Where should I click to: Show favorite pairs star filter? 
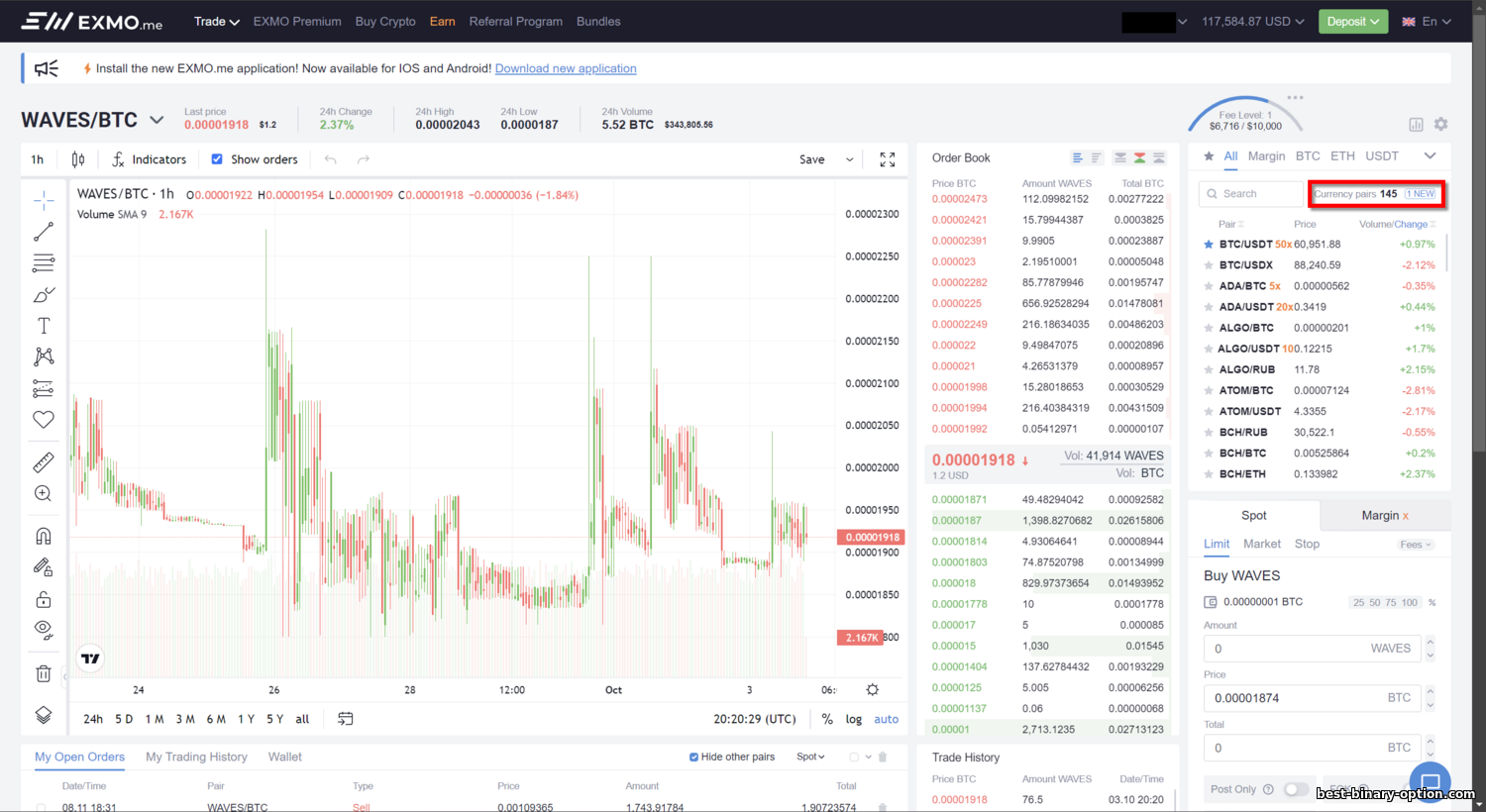pyautogui.click(x=1209, y=156)
